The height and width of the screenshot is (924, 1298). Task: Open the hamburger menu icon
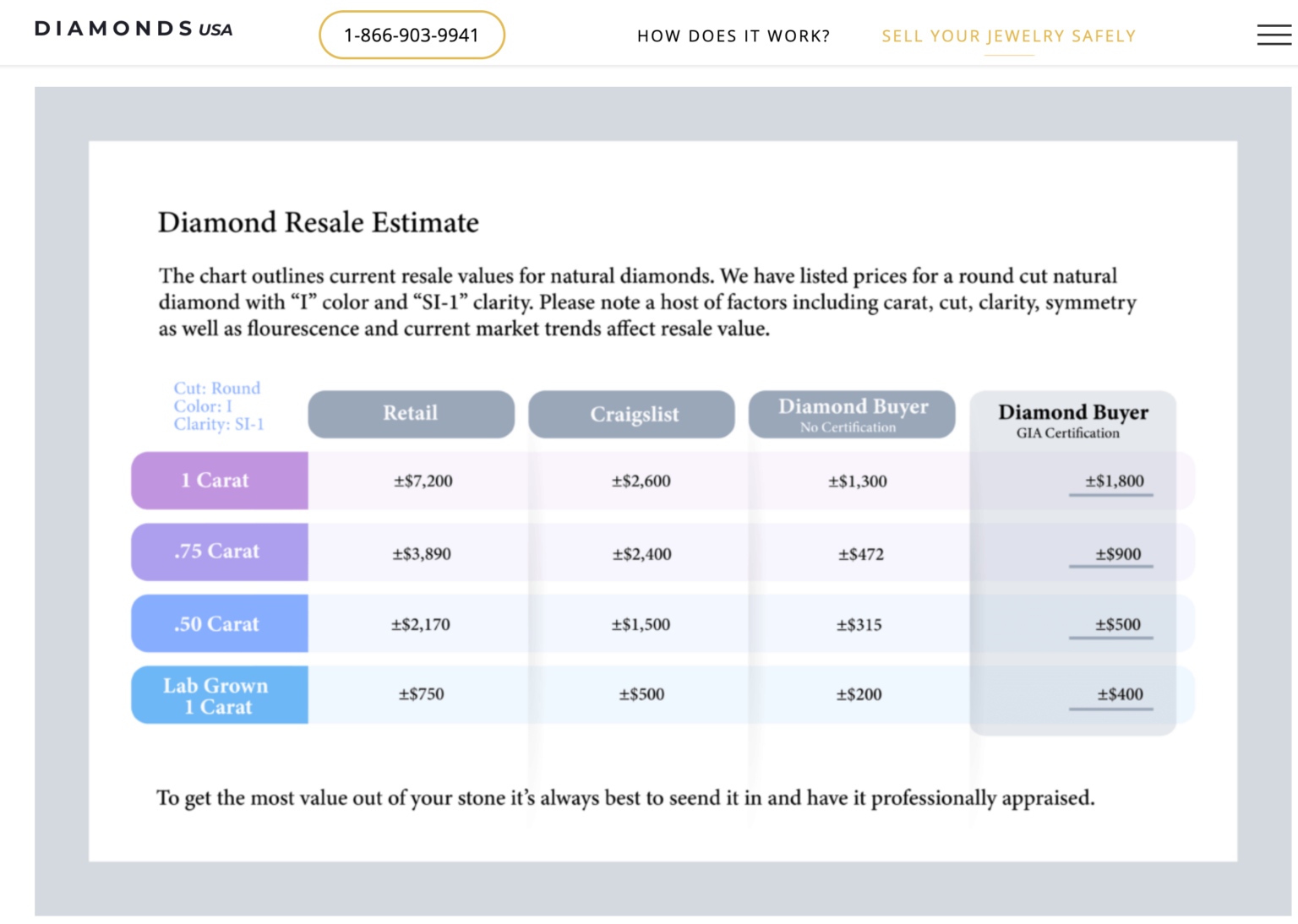(x=1273, y=35)
